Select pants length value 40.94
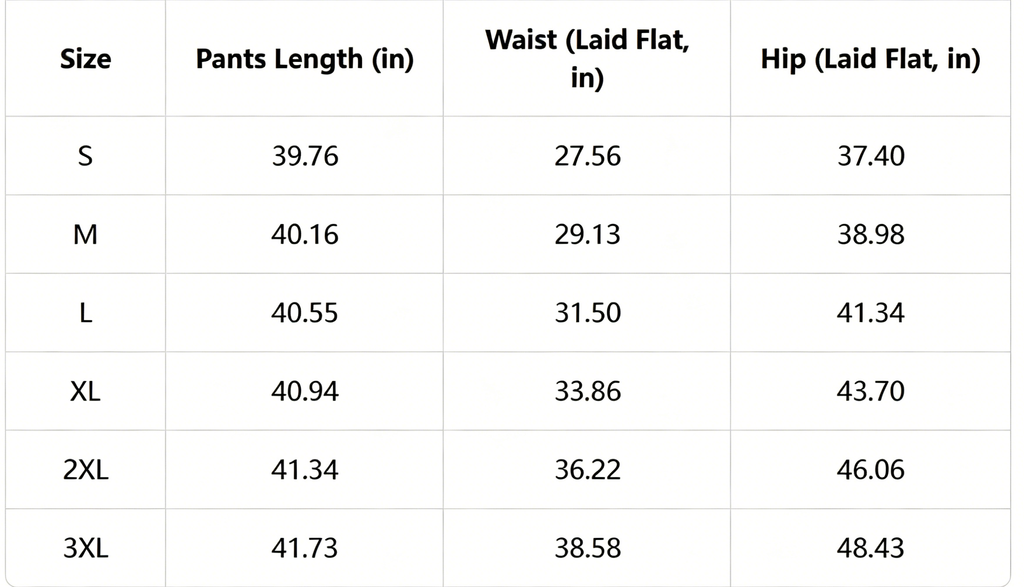 coord(305,391)
